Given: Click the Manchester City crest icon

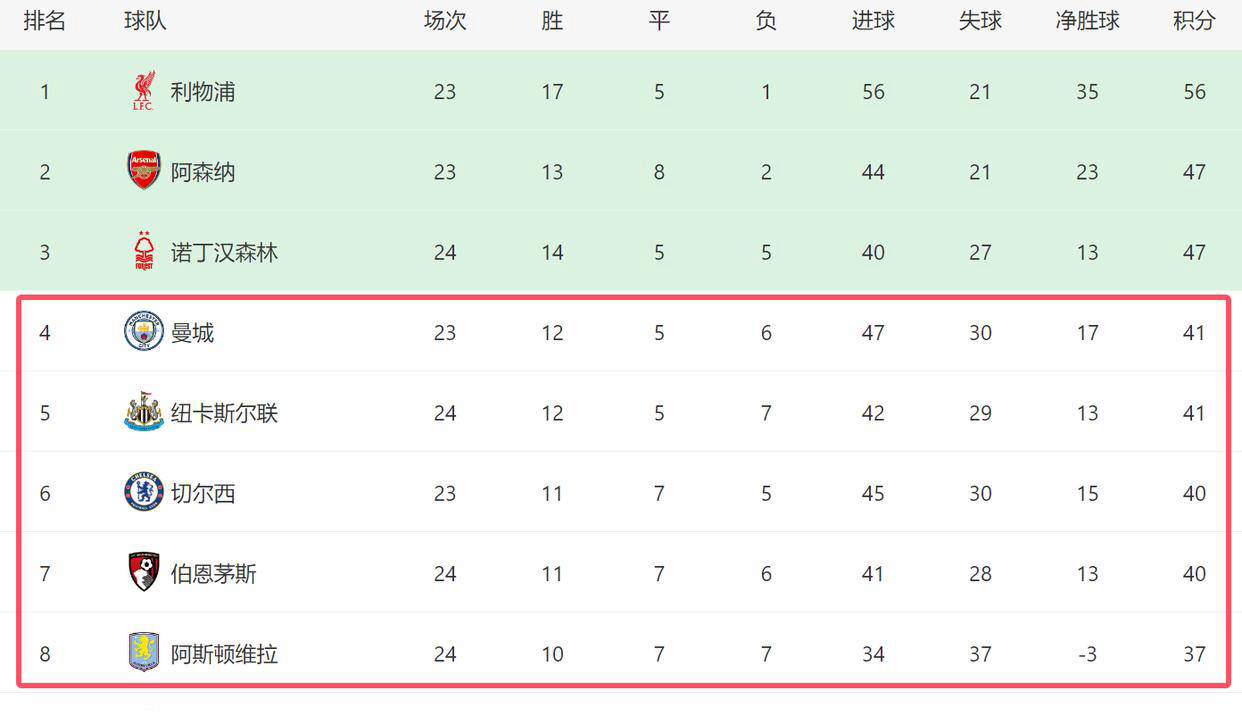Looking at the screenshot, I should (144, 332).
